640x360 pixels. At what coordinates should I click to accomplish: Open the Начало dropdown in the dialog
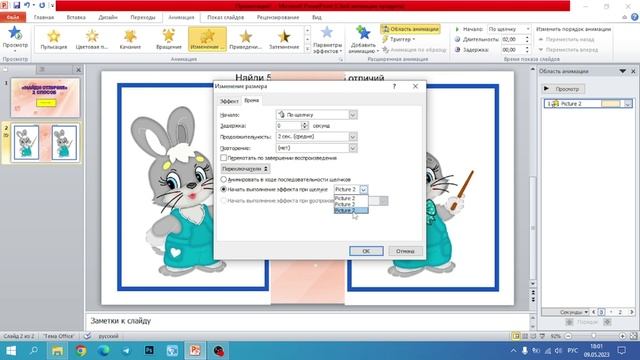pos(353,115)
